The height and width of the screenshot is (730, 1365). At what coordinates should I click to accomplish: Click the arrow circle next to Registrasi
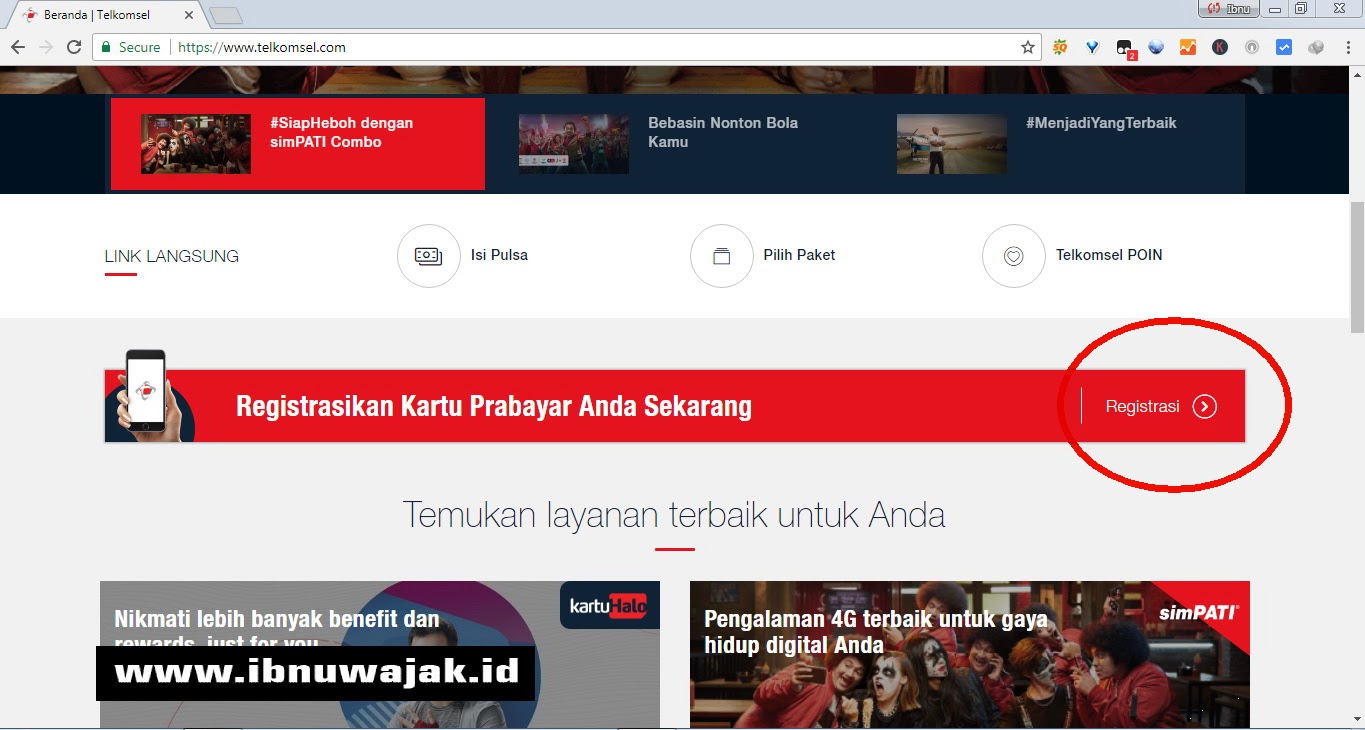[x=1204, y=406]
